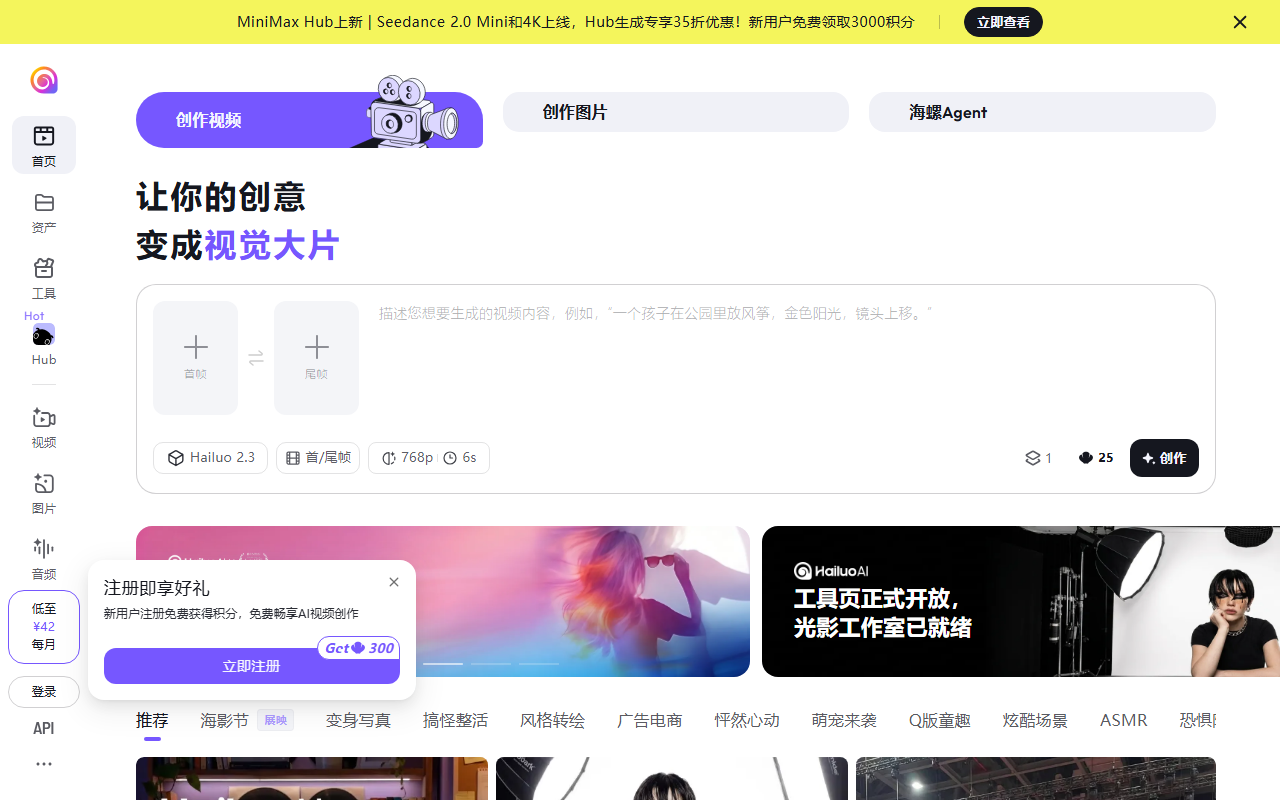Screen dimensions: 1280x800
Task: Open the API link in sidebar
Action: (44, 728)
